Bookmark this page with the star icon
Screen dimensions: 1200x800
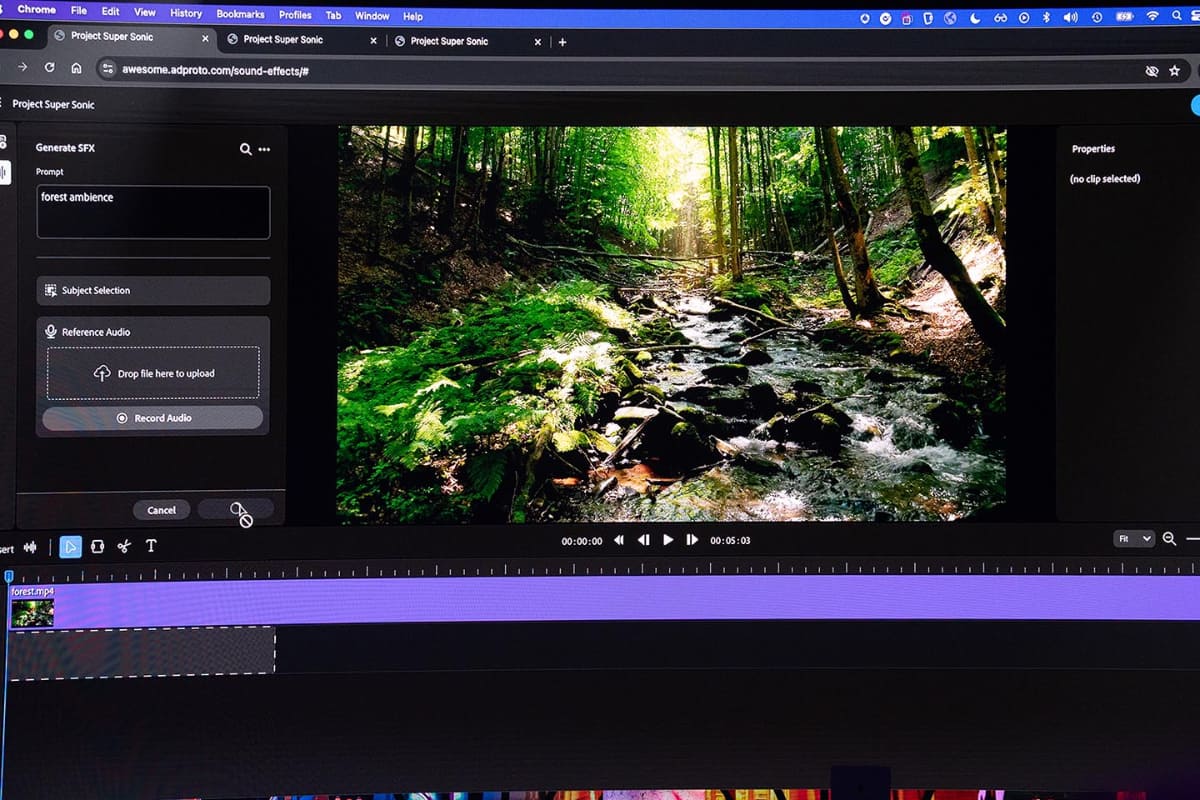pyautogui.click(x=1174, y=71)
